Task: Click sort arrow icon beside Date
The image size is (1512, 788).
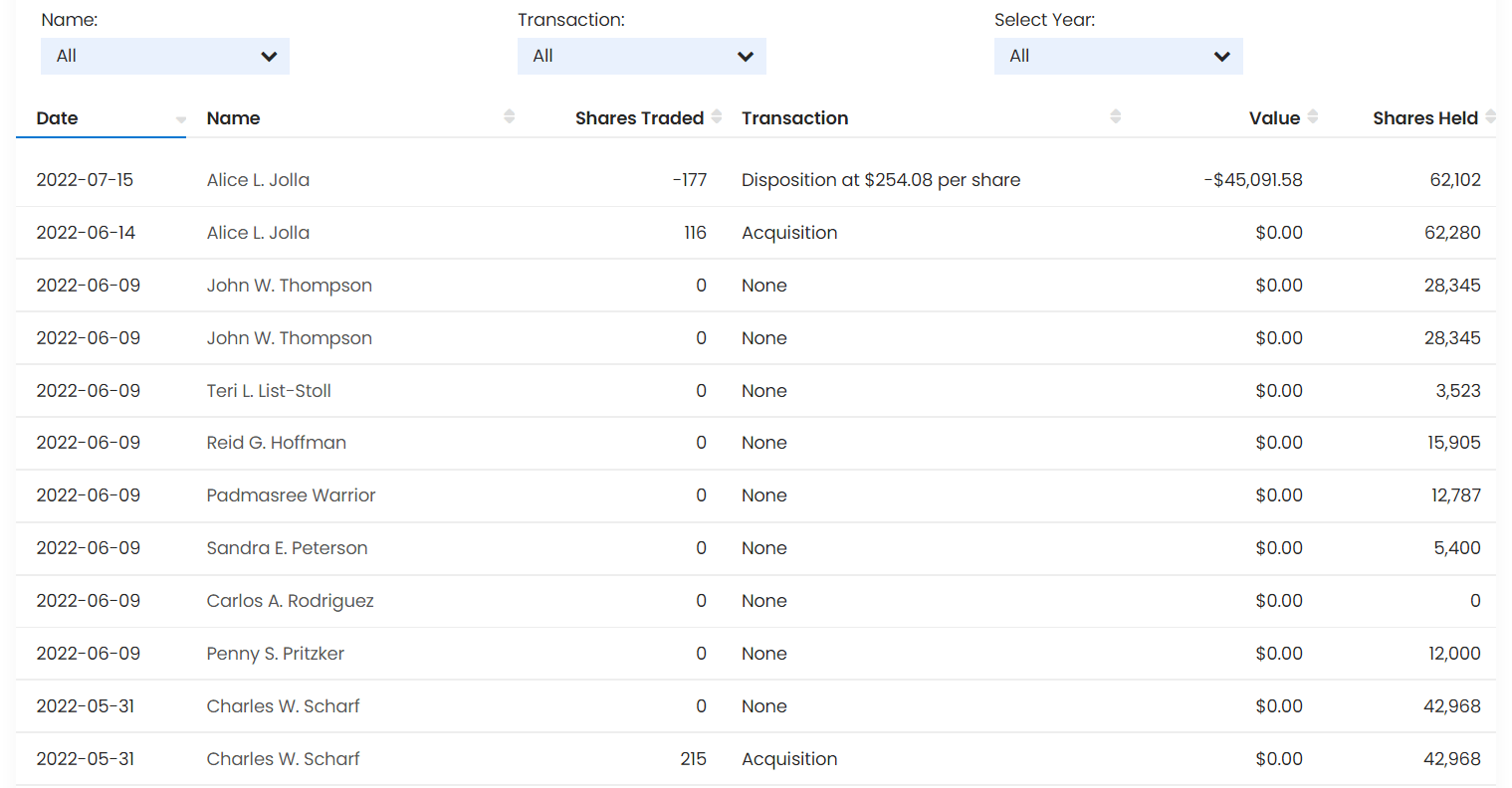Action: [x=181, y=119]
